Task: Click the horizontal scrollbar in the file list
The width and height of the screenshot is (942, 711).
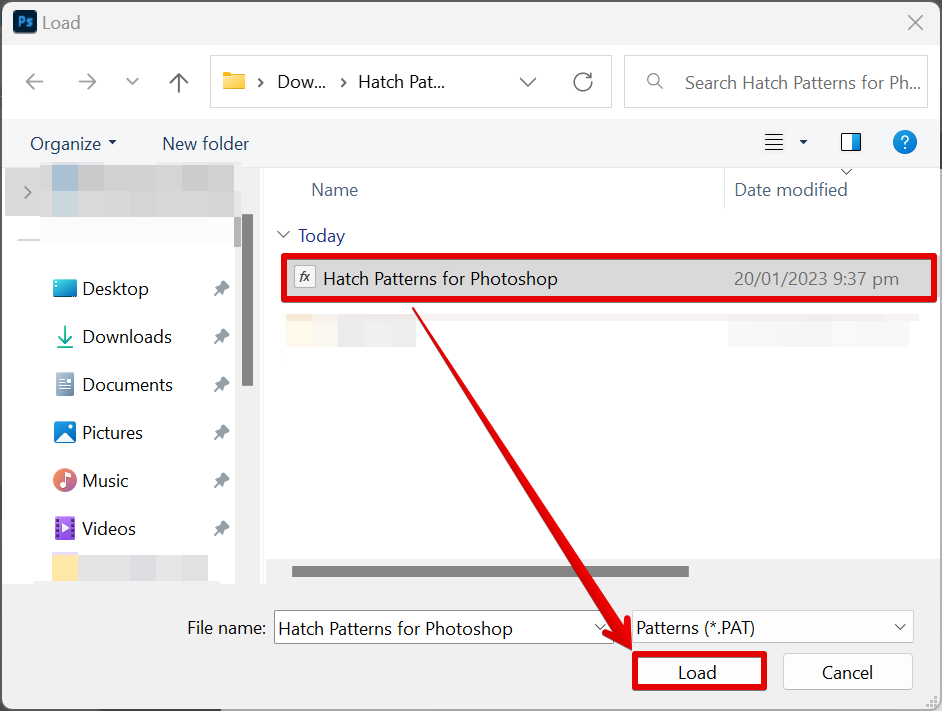Action: (x=490, y=571)
